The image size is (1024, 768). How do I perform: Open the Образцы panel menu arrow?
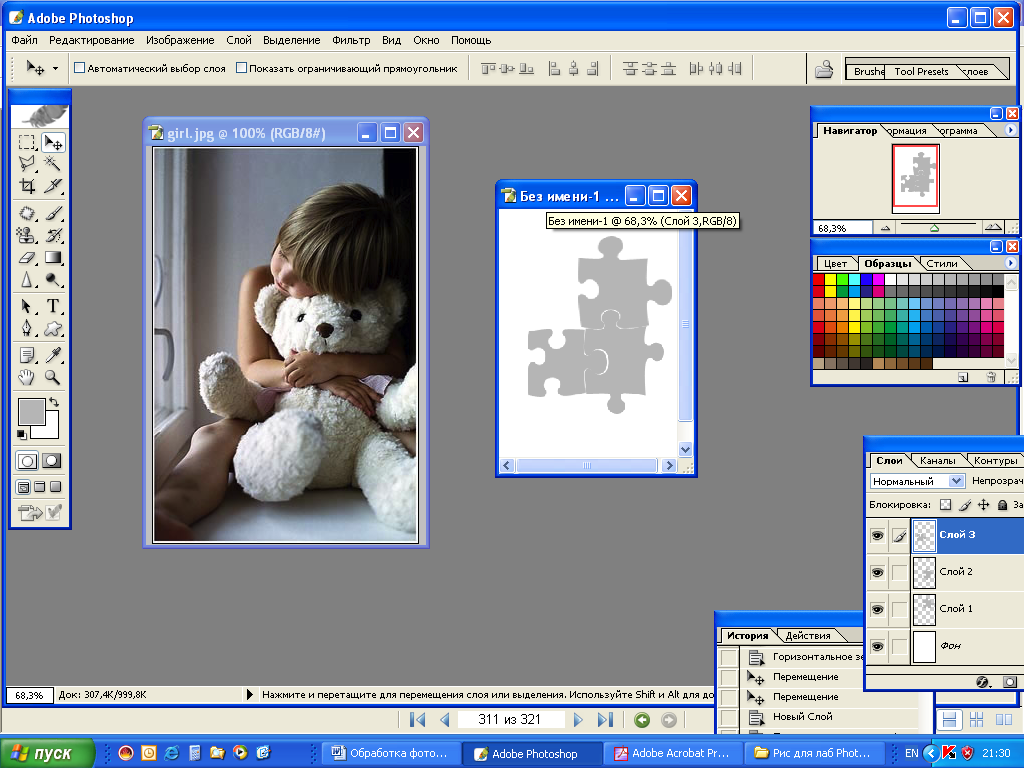1010,263
